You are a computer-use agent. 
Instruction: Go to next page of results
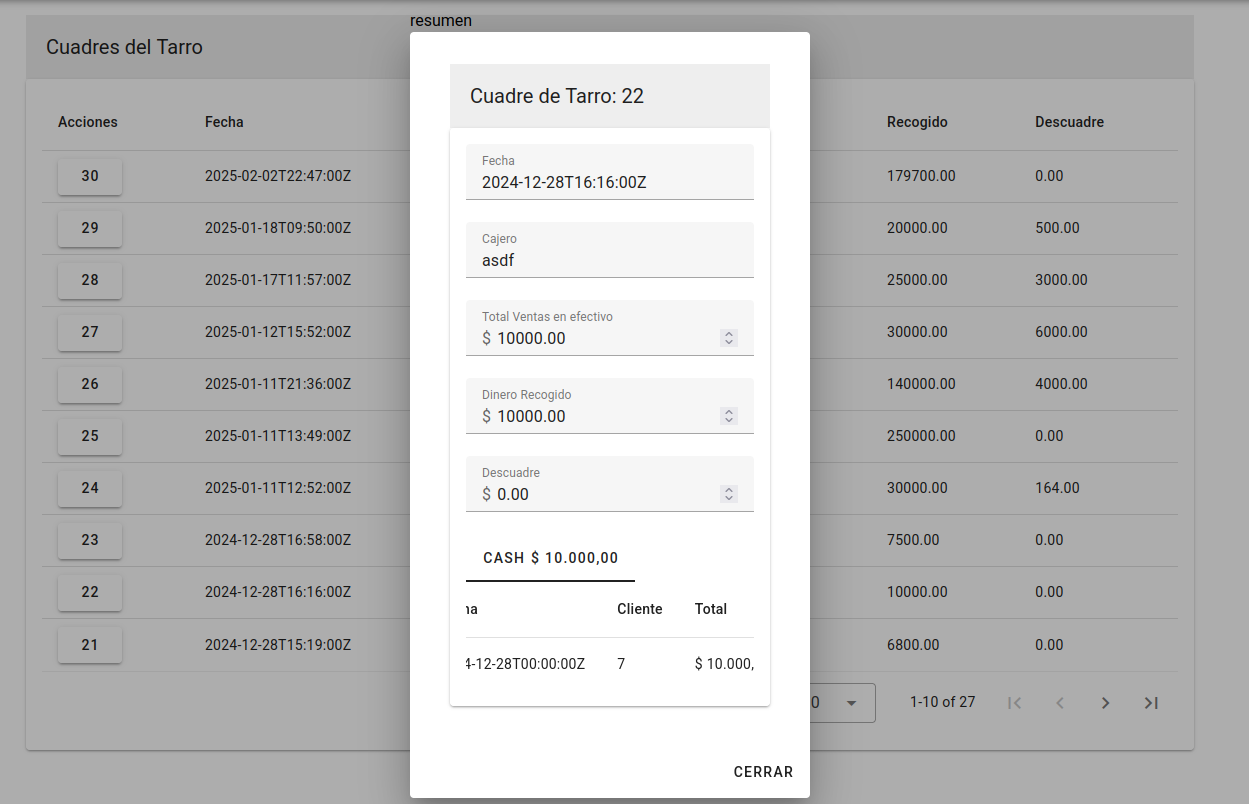[x=1105, y=703]
